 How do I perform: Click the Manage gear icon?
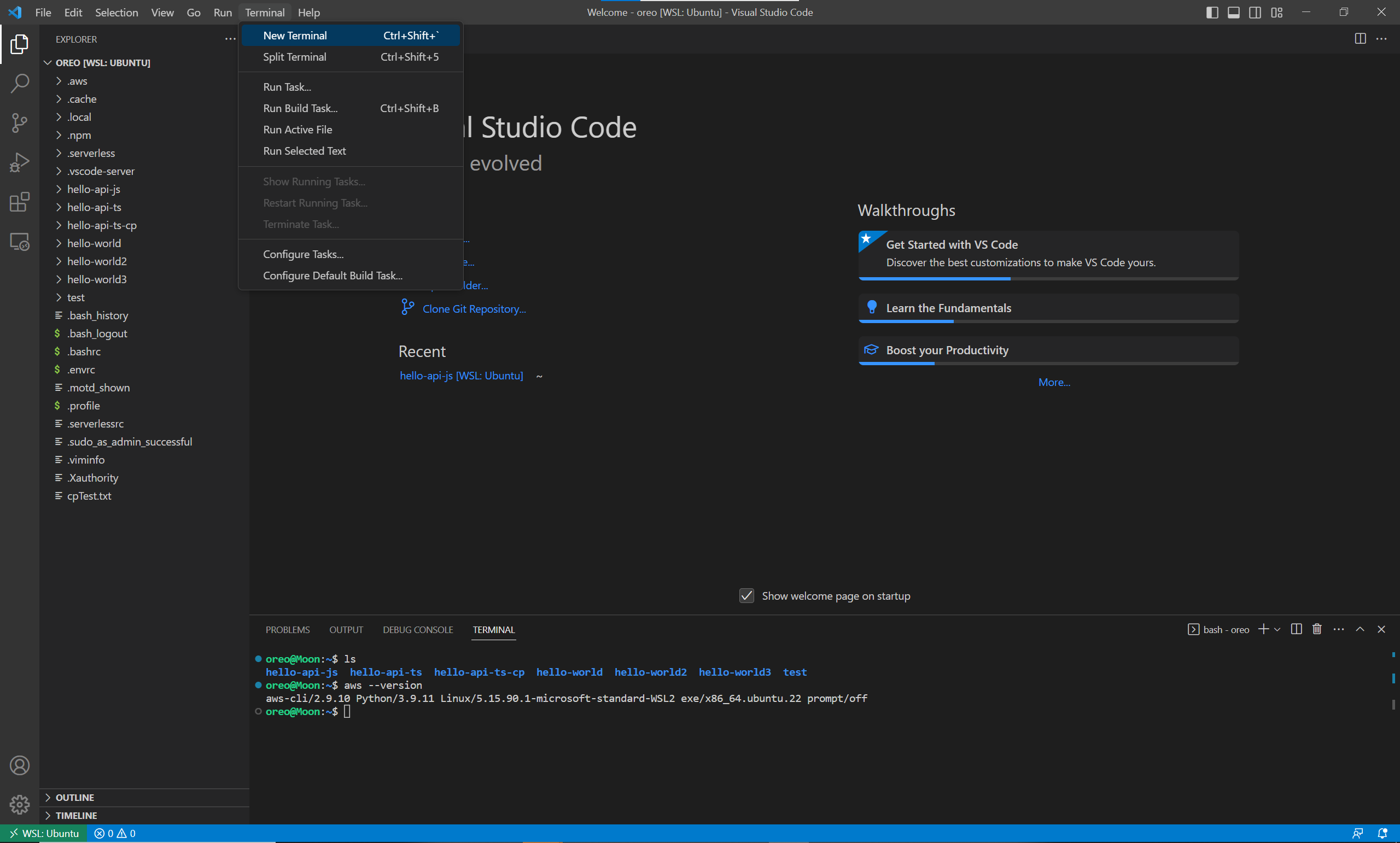(x=19, y=804)
